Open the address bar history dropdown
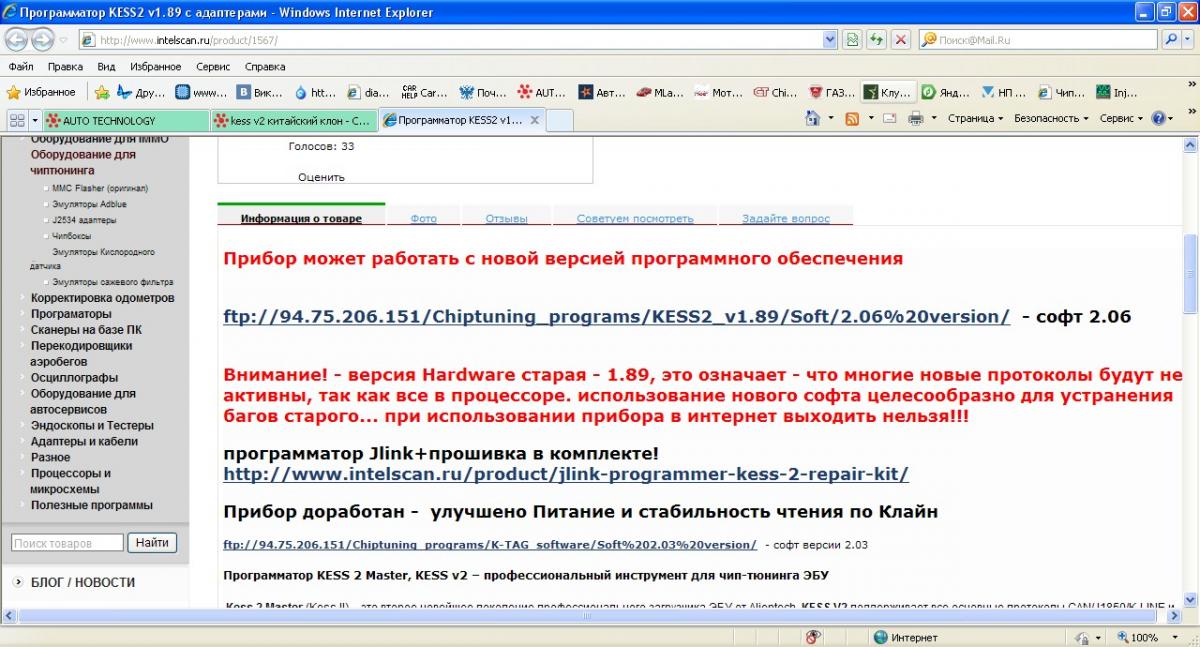The width and height of the screenshot is (1200, 647). tap(830, 40)
